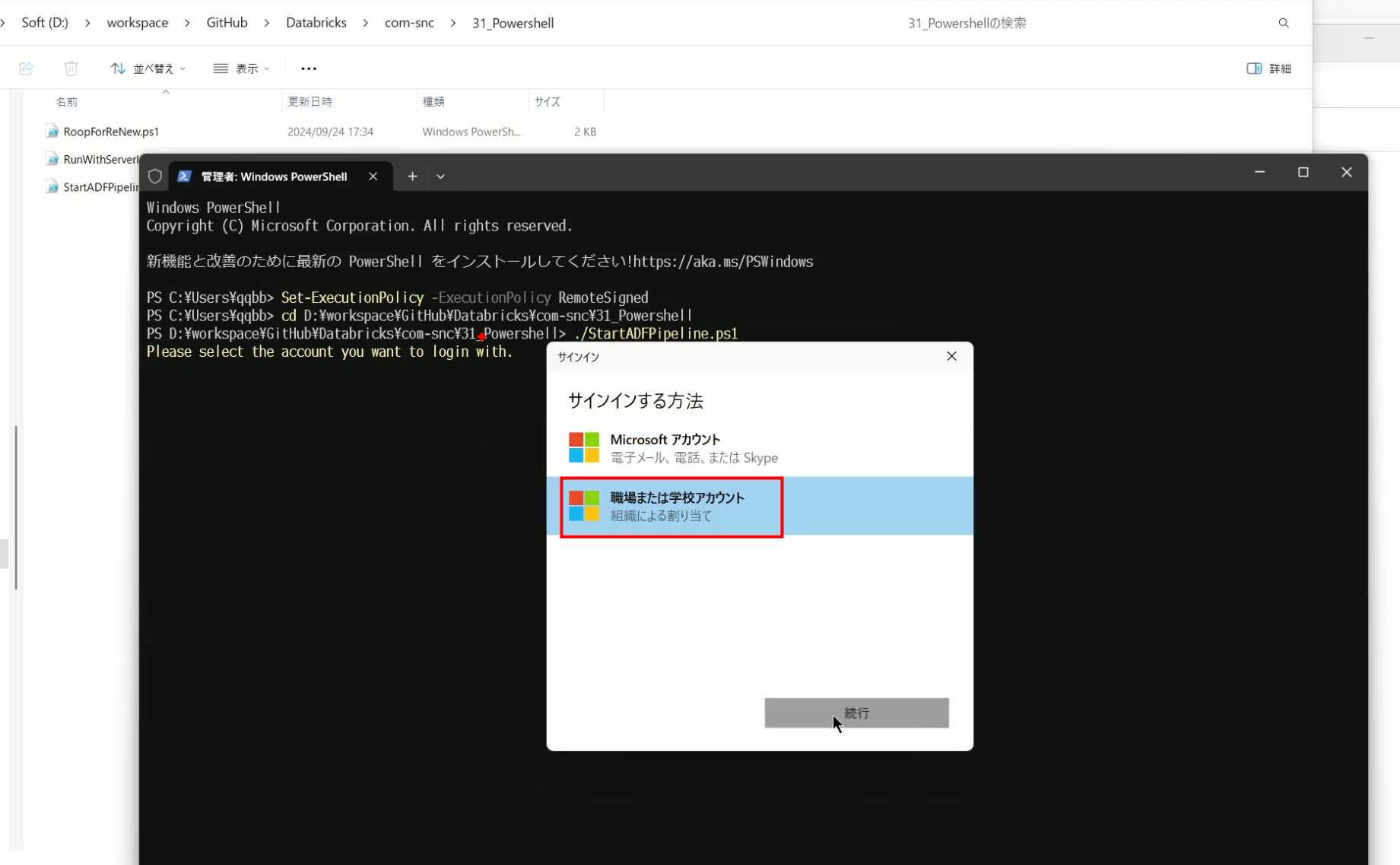Select the 管理者: Windows PowerShell tab
The image size is (1400, 865).
273,176
